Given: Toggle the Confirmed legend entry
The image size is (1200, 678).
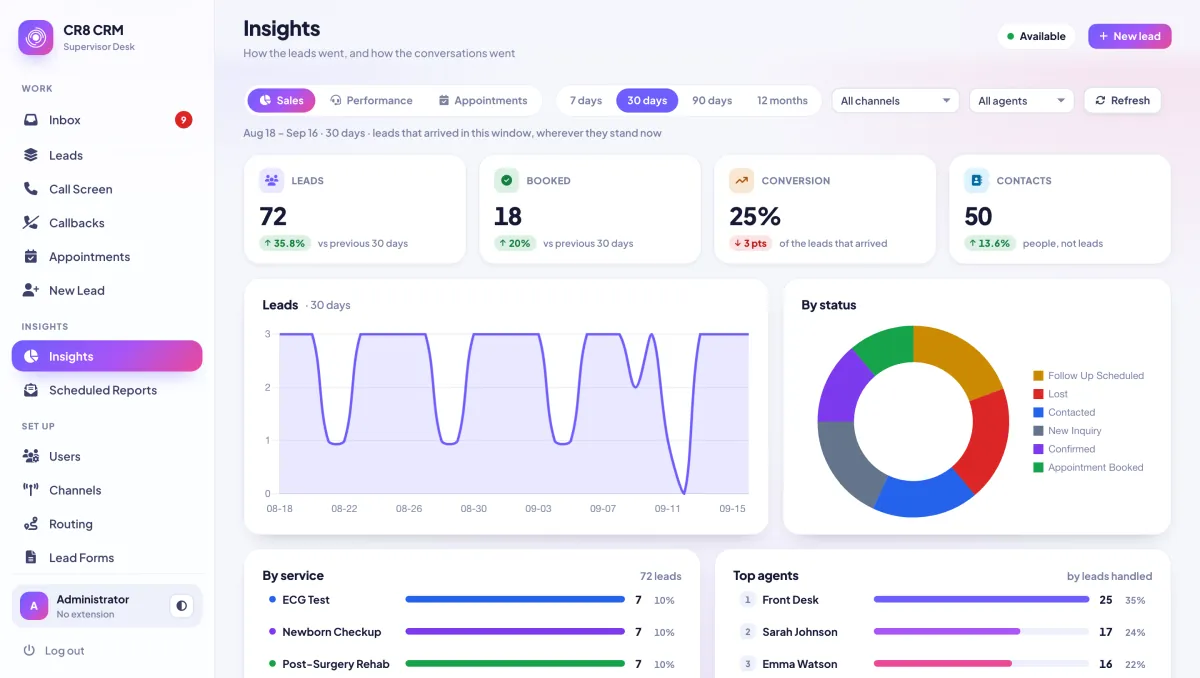Looking at the screenshot, I should [1064, 449].
